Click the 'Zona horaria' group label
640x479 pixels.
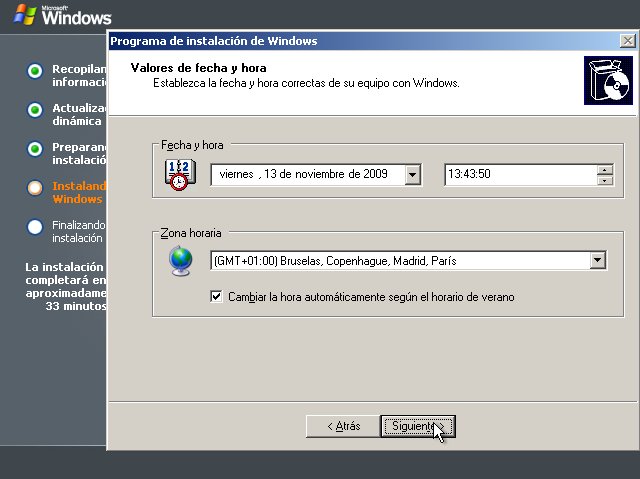tap(191, 233)
